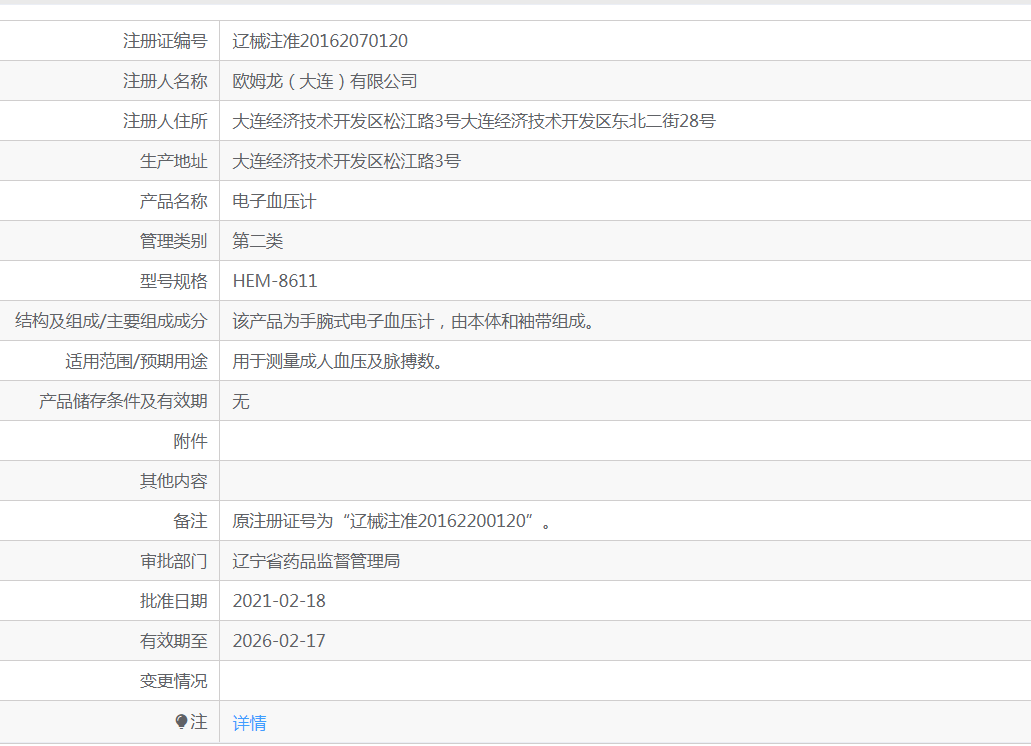Click the 生产地址 field label

point(174,161)
